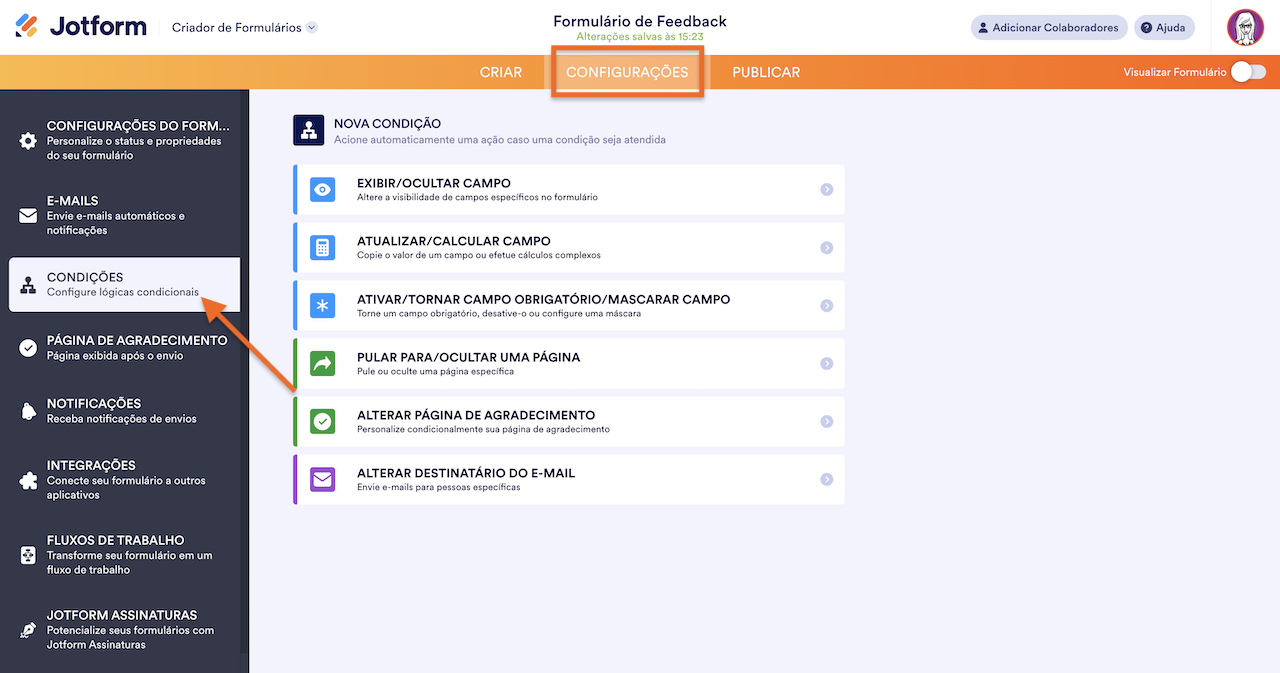This screenshot has width=1280, height=673.
Task: Select the Exibir/Ocultar Campo eye icon
Action: pos(322,188)
